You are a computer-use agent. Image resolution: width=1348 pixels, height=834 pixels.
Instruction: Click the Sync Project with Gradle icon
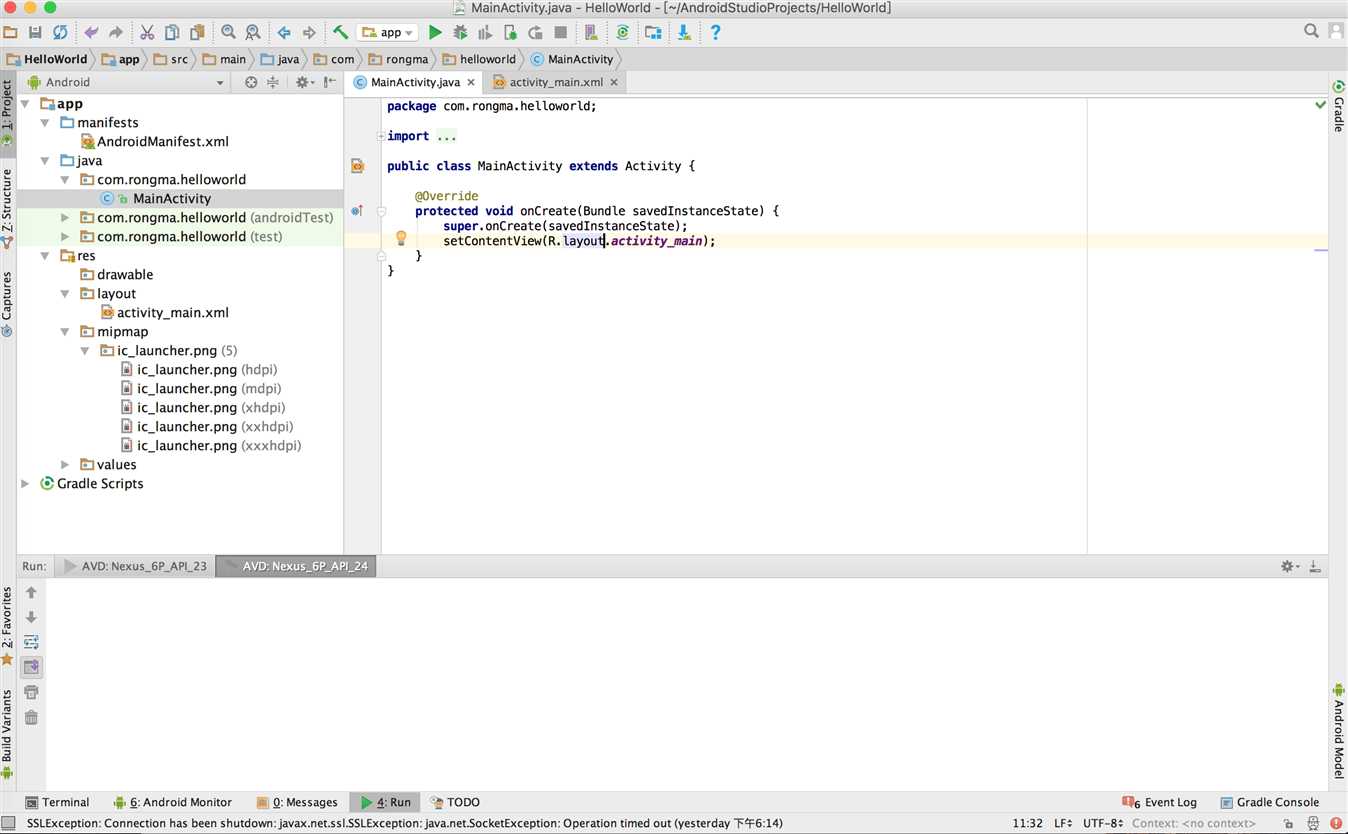(x=622, y=32)
